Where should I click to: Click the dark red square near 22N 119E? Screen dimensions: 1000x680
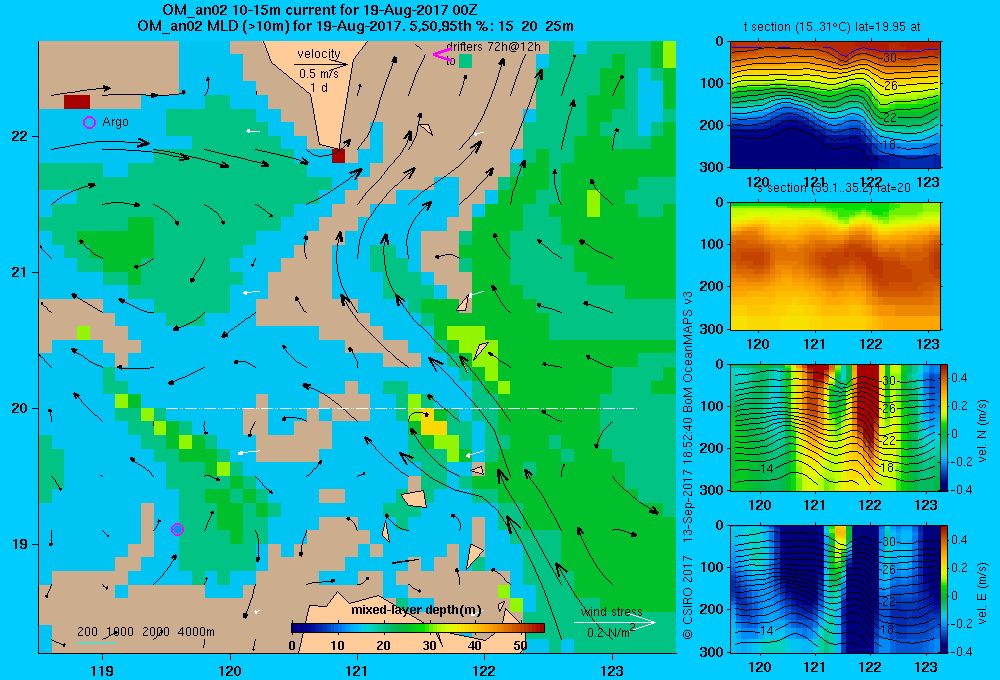click(x=77, y=101)
